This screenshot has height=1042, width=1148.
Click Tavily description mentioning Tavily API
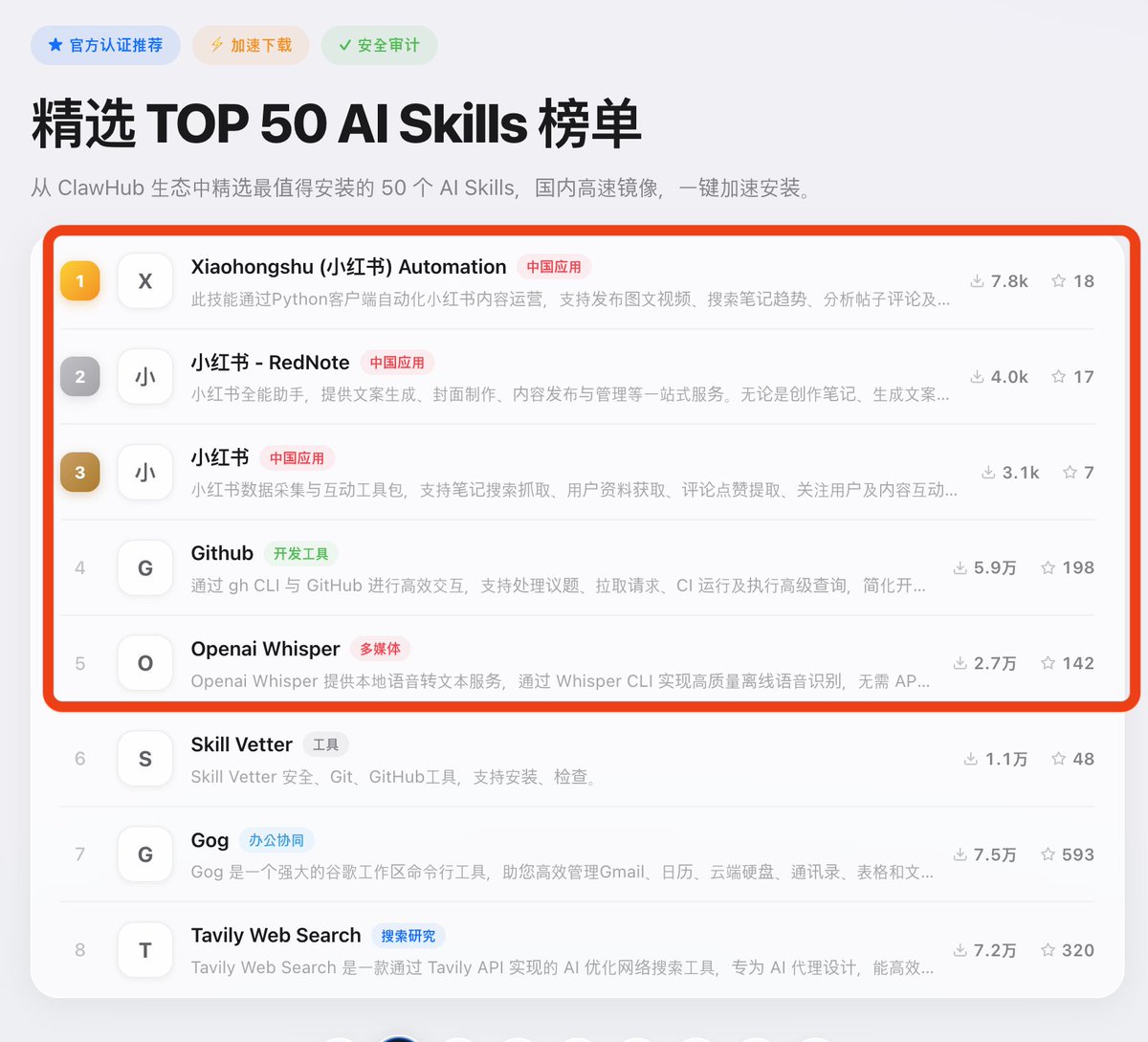pyautogui.click(x=563, y=967)
